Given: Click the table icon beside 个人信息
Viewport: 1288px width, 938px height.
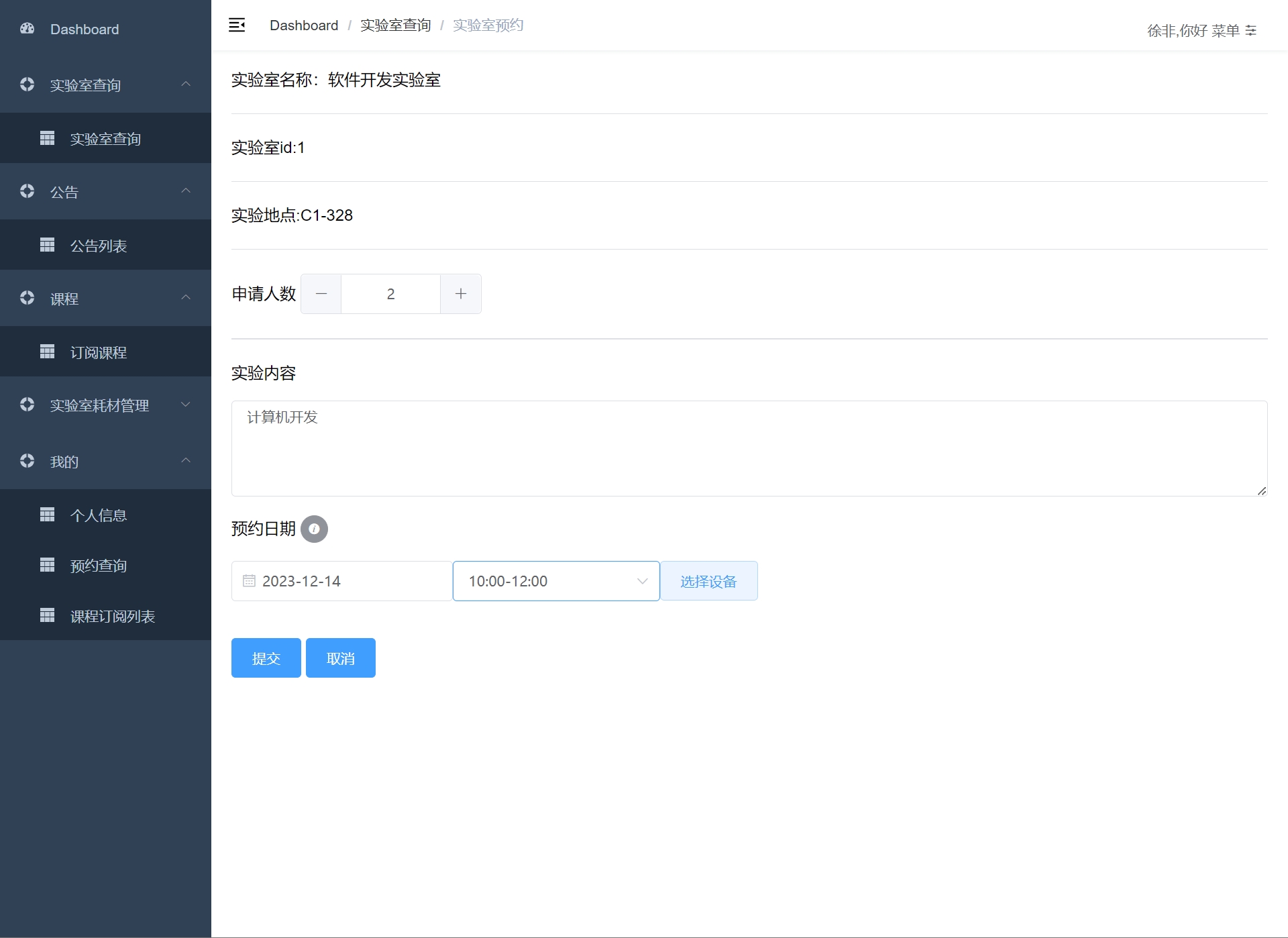Looking at the screenshot, I should 47,515.
